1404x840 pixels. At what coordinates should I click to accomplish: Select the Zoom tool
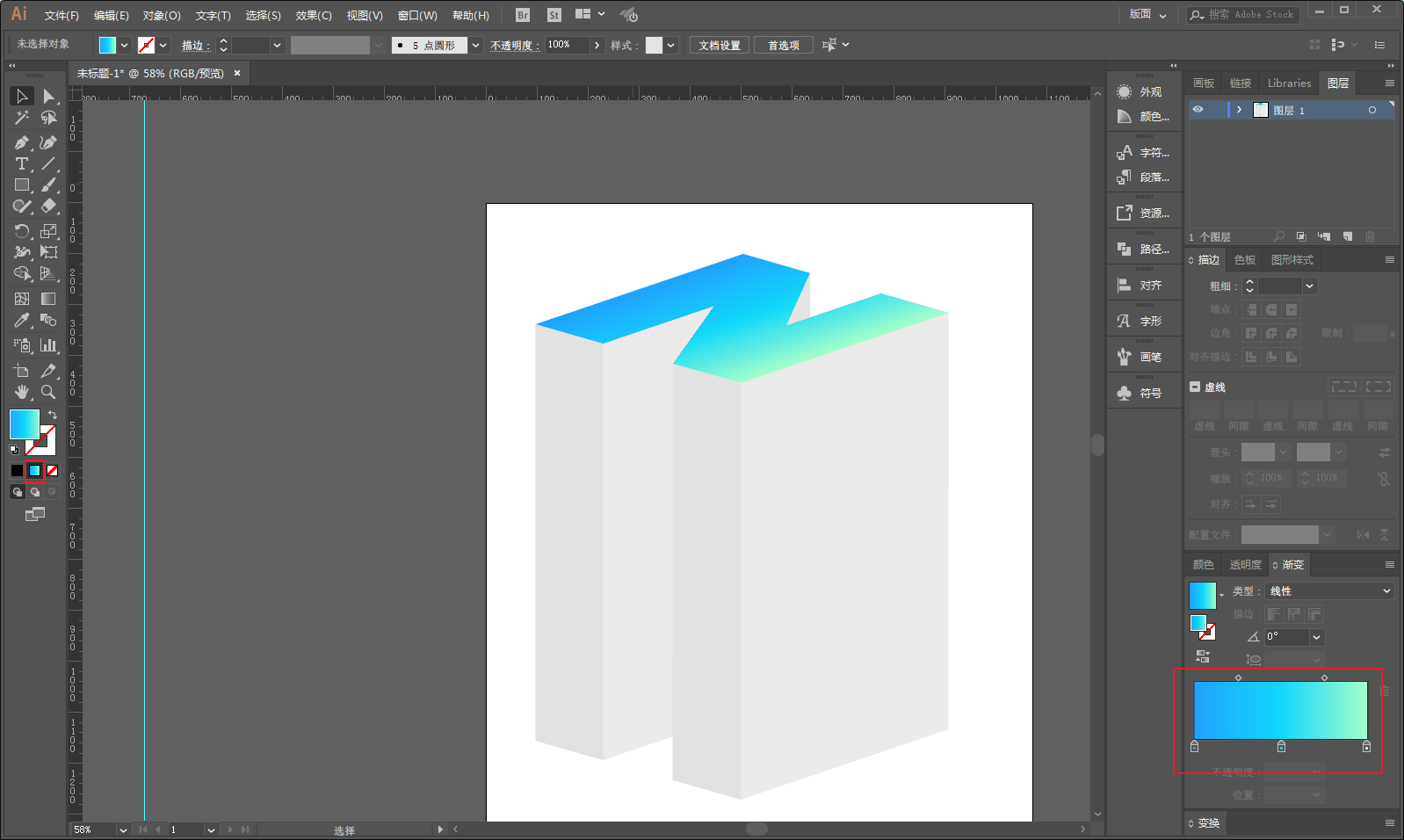(48, 392)
